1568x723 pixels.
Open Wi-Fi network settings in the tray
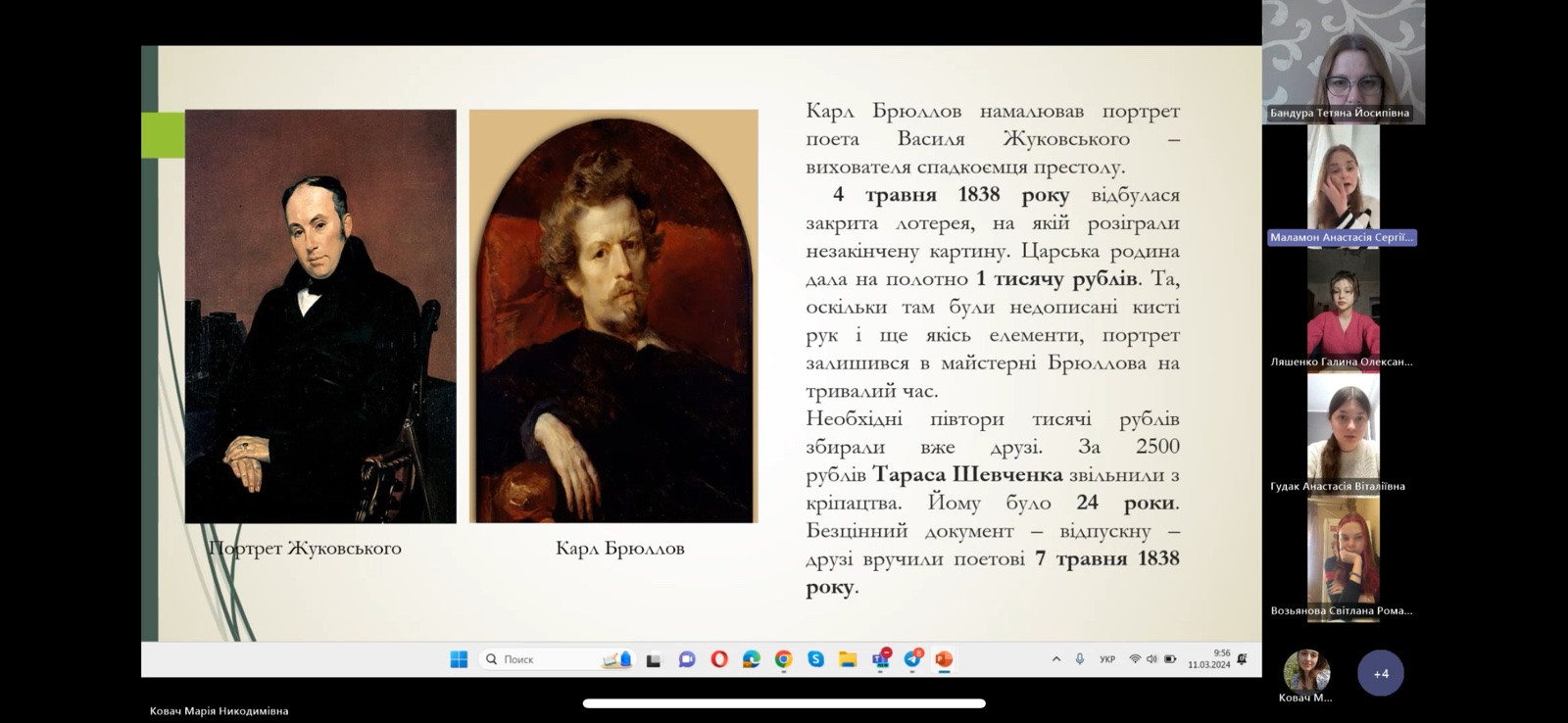click(x=1135, y=659)
